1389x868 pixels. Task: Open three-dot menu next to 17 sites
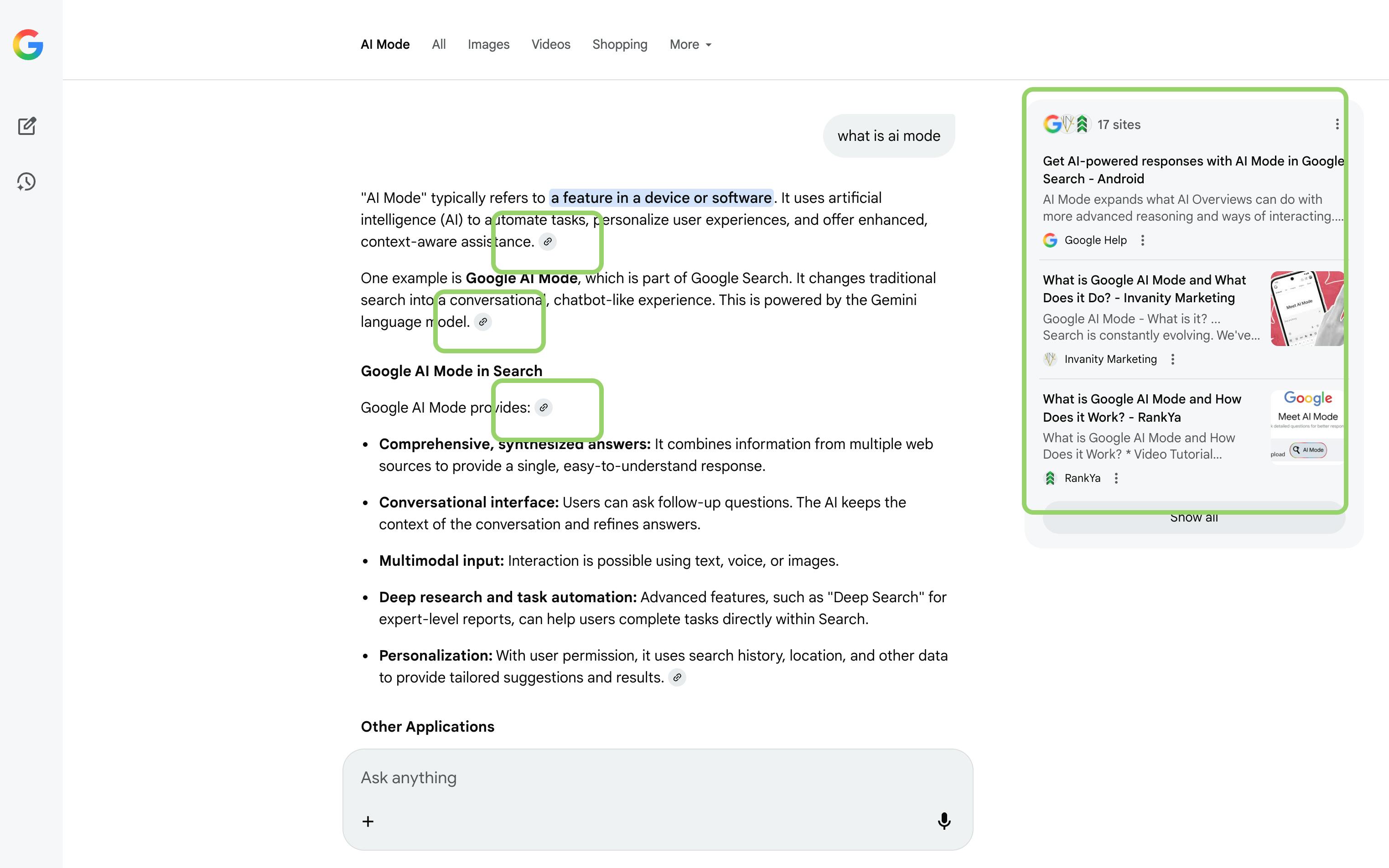[x=1337, y=124]
